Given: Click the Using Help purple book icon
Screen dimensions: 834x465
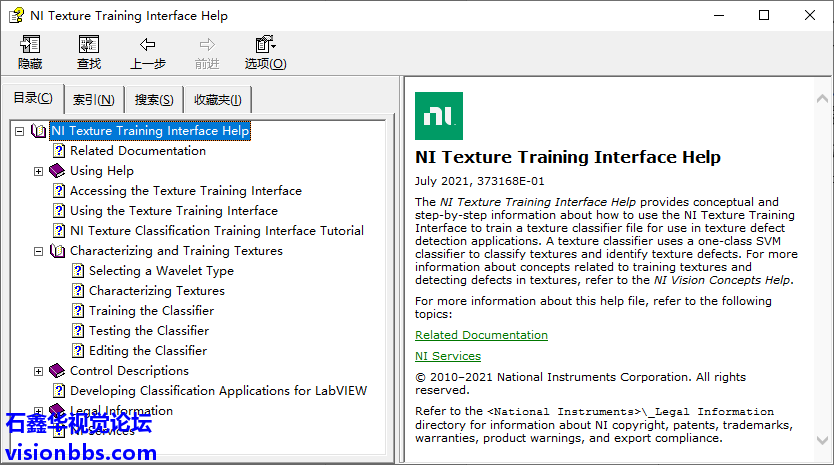Looking at the screenshot, I should (57, 171).
